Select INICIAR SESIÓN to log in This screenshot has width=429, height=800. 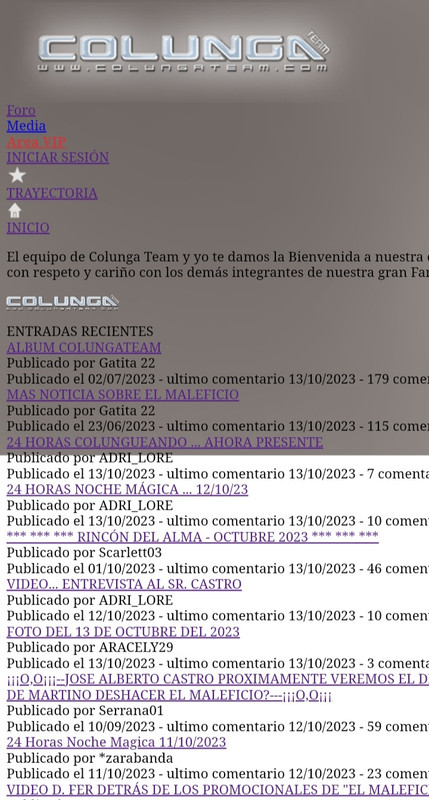tap(58, 157)
